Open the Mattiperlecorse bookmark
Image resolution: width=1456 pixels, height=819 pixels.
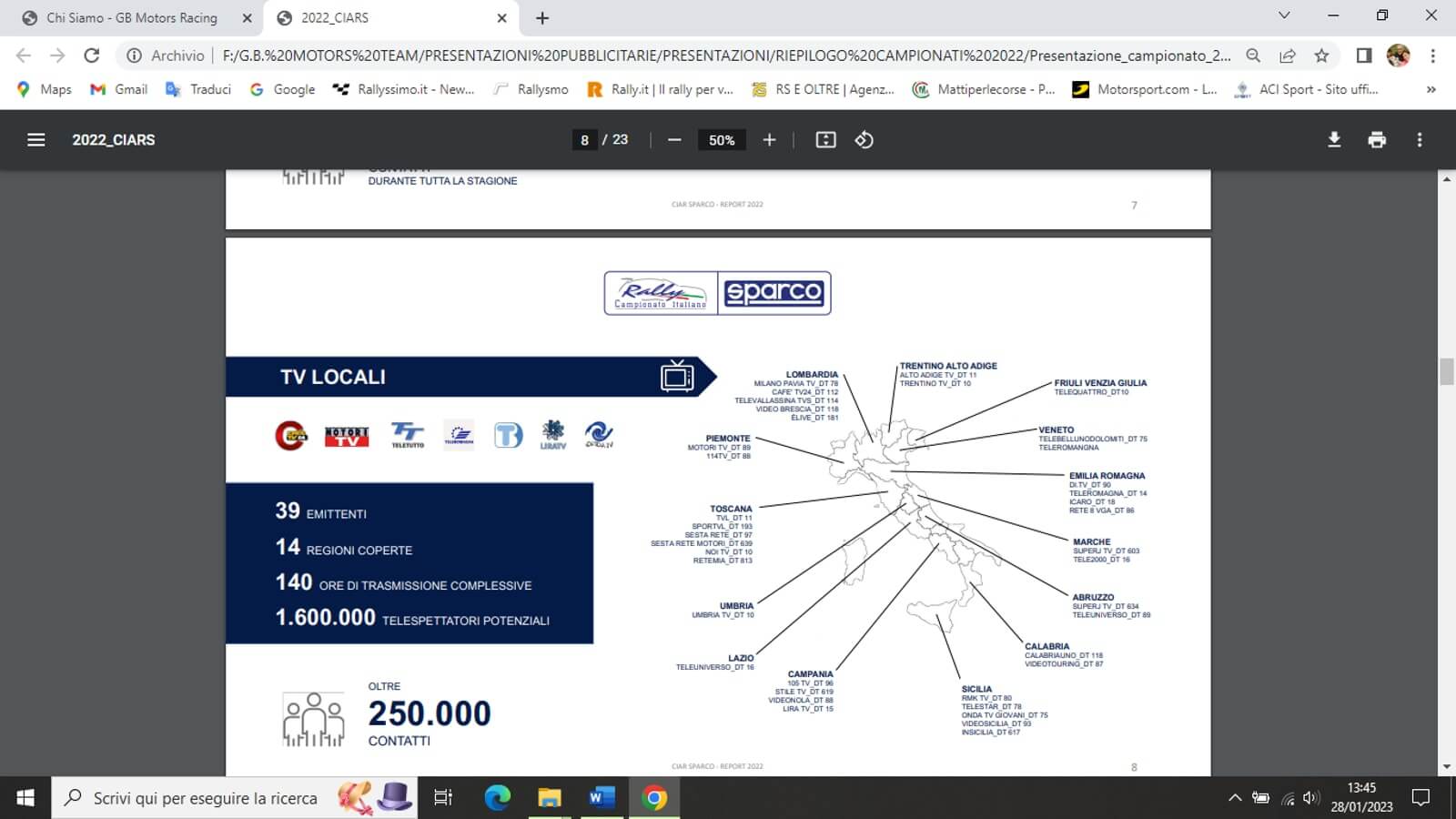click(985, 89)
